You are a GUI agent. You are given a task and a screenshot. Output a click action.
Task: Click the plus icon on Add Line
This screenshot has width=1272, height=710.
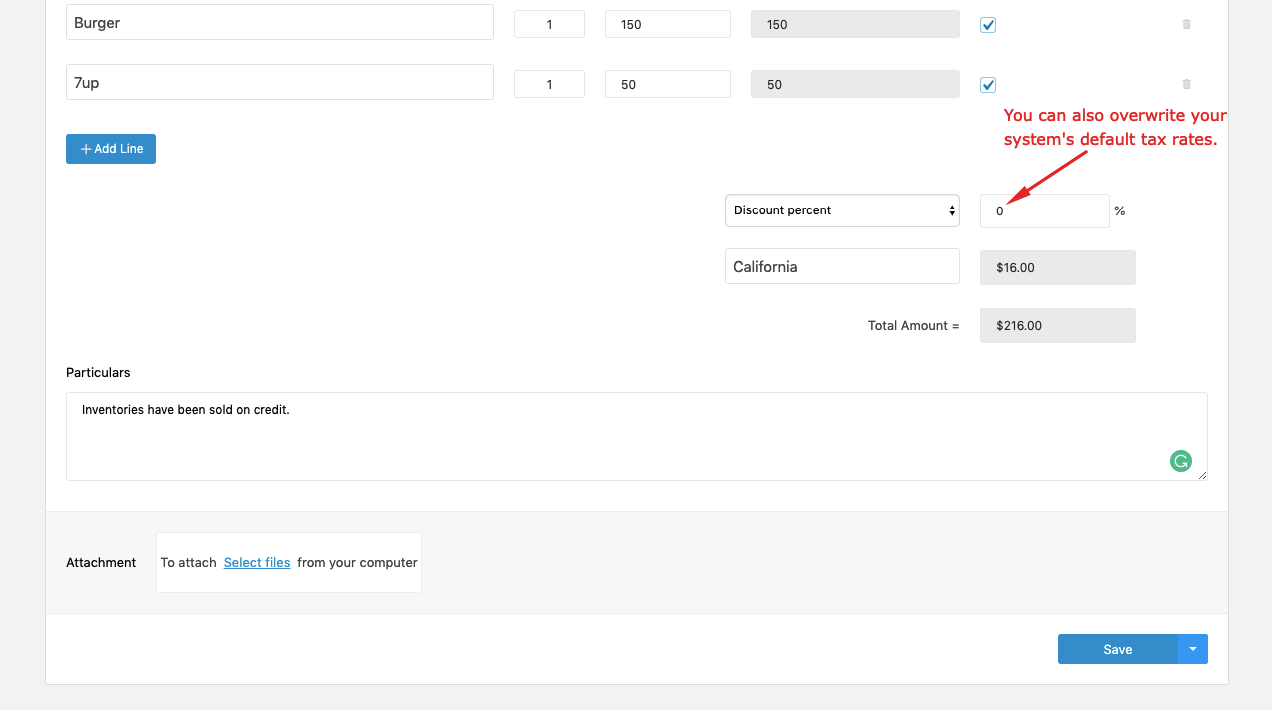[x=86, y=148]
